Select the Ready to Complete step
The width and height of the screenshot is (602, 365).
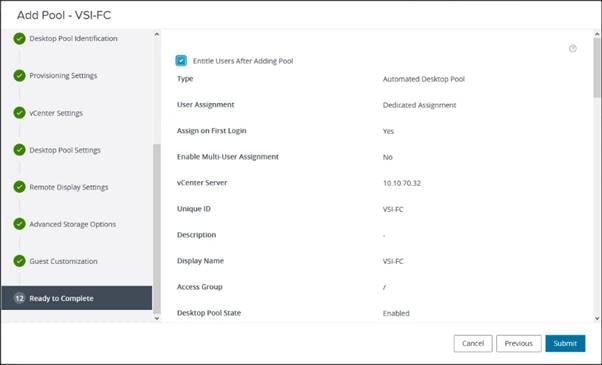[77, 298]
